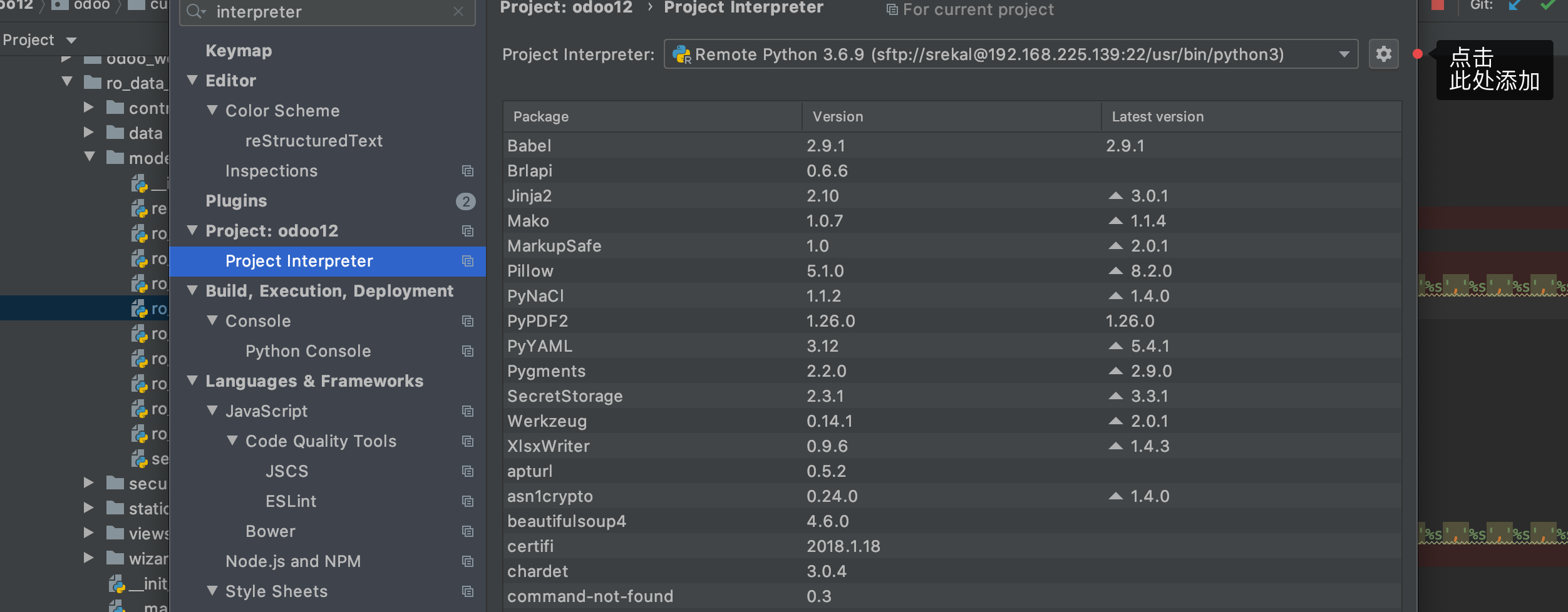
Task: Click the Git update project arrow
Action: click(x=1514, y=6)
